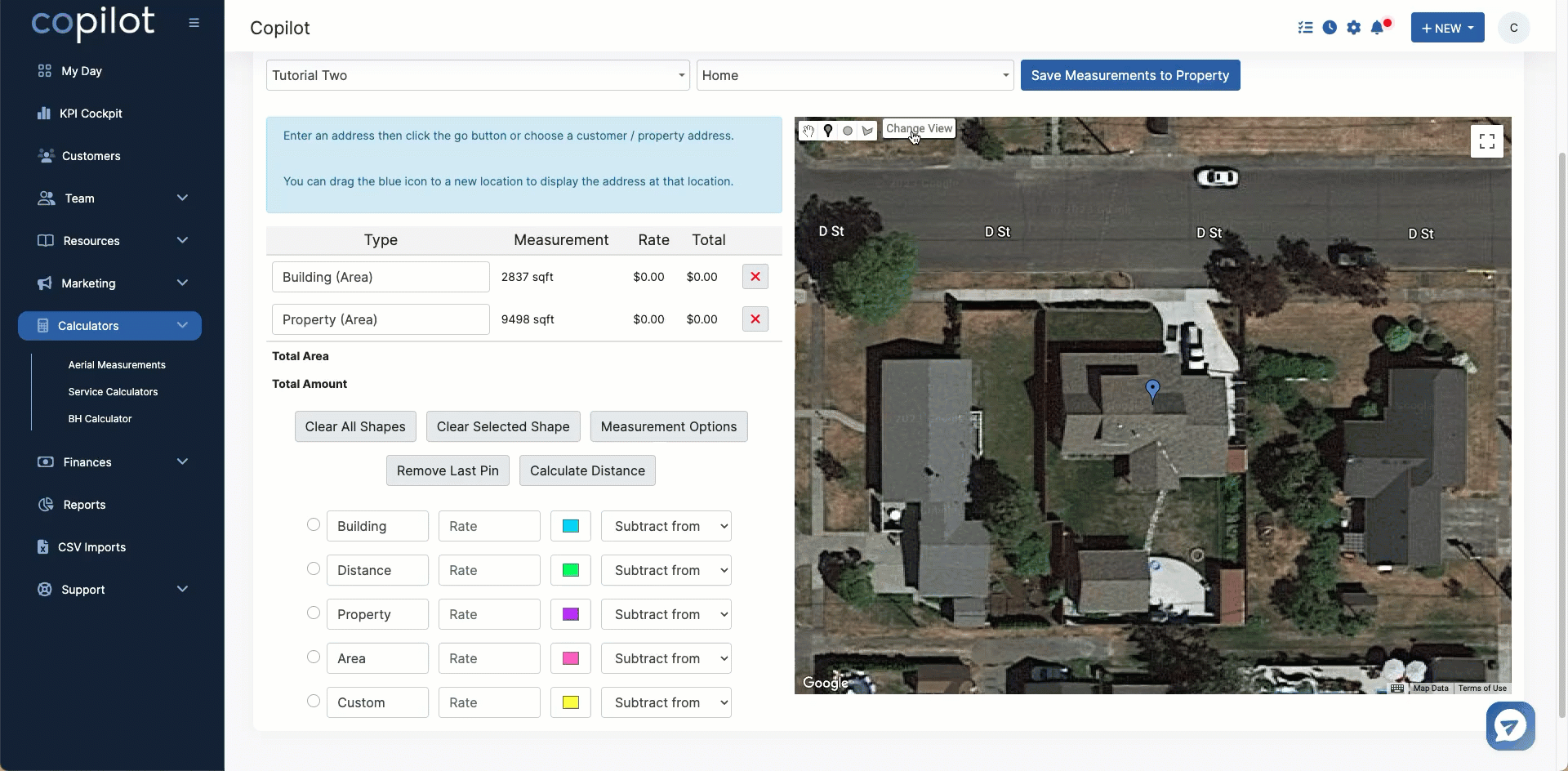The image size is (1568, 771).
Task: Click the Building row Rate field
Action: [x=489, y=526]
